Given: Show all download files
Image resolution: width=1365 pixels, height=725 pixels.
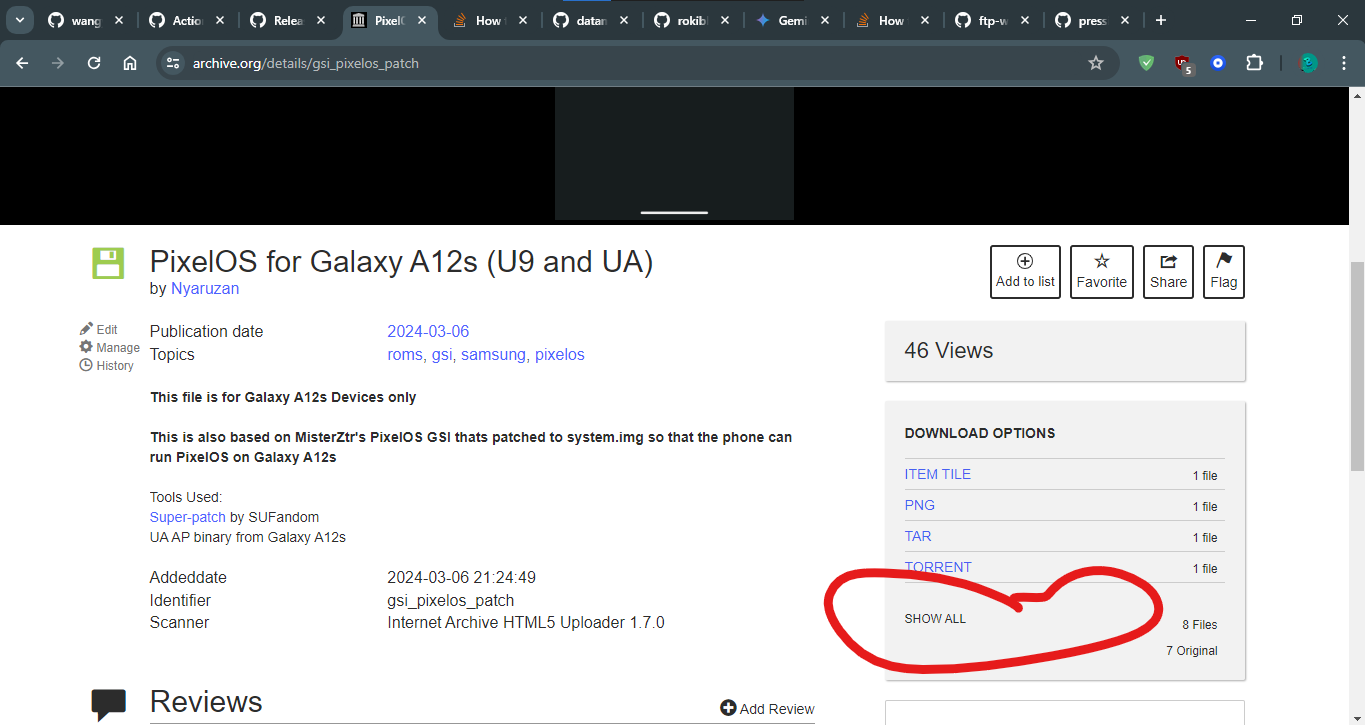Looking at the screenshot, I should point(935,618).
